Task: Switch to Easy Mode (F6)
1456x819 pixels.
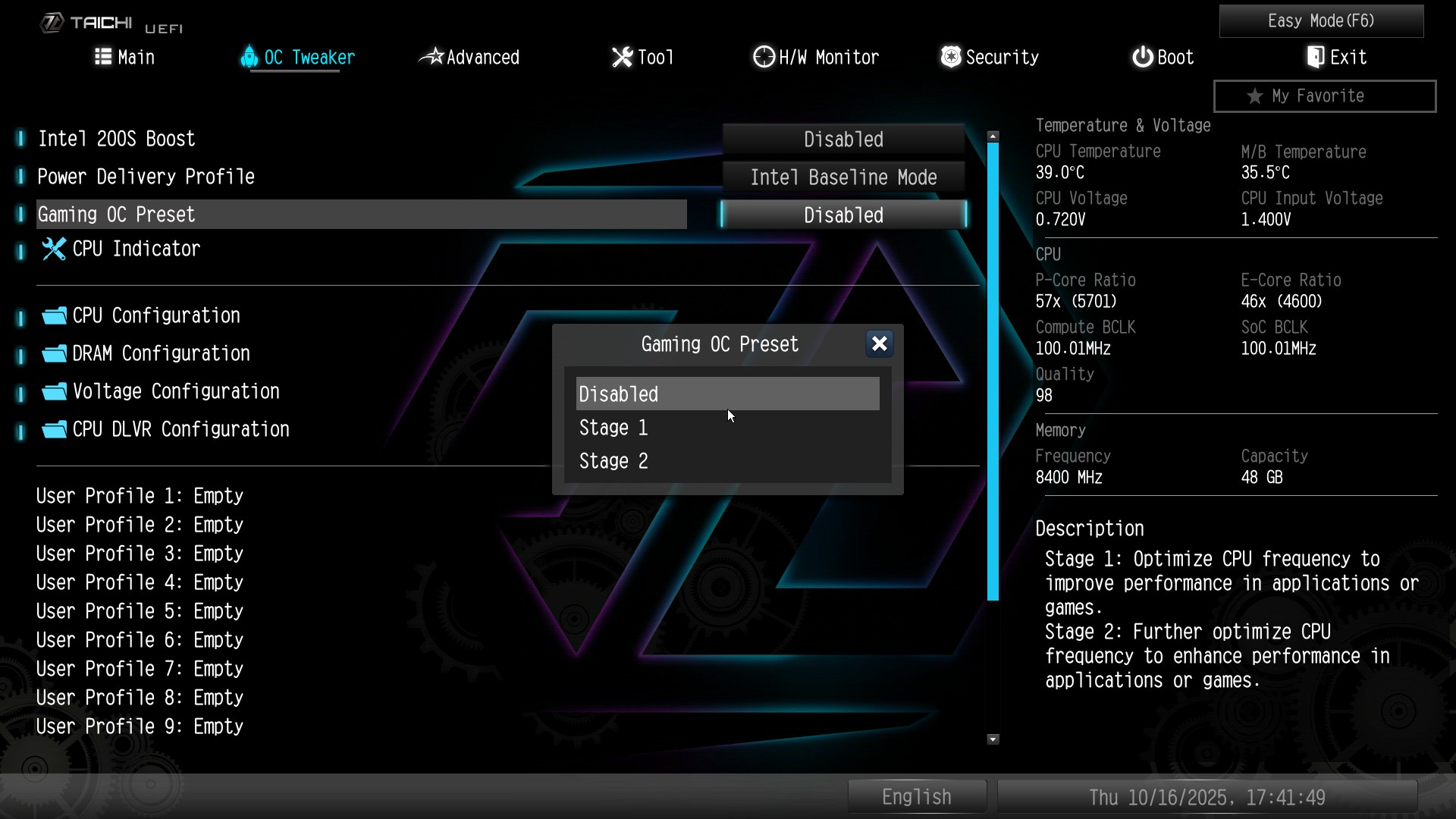Action: click(x=1321, y=21)
